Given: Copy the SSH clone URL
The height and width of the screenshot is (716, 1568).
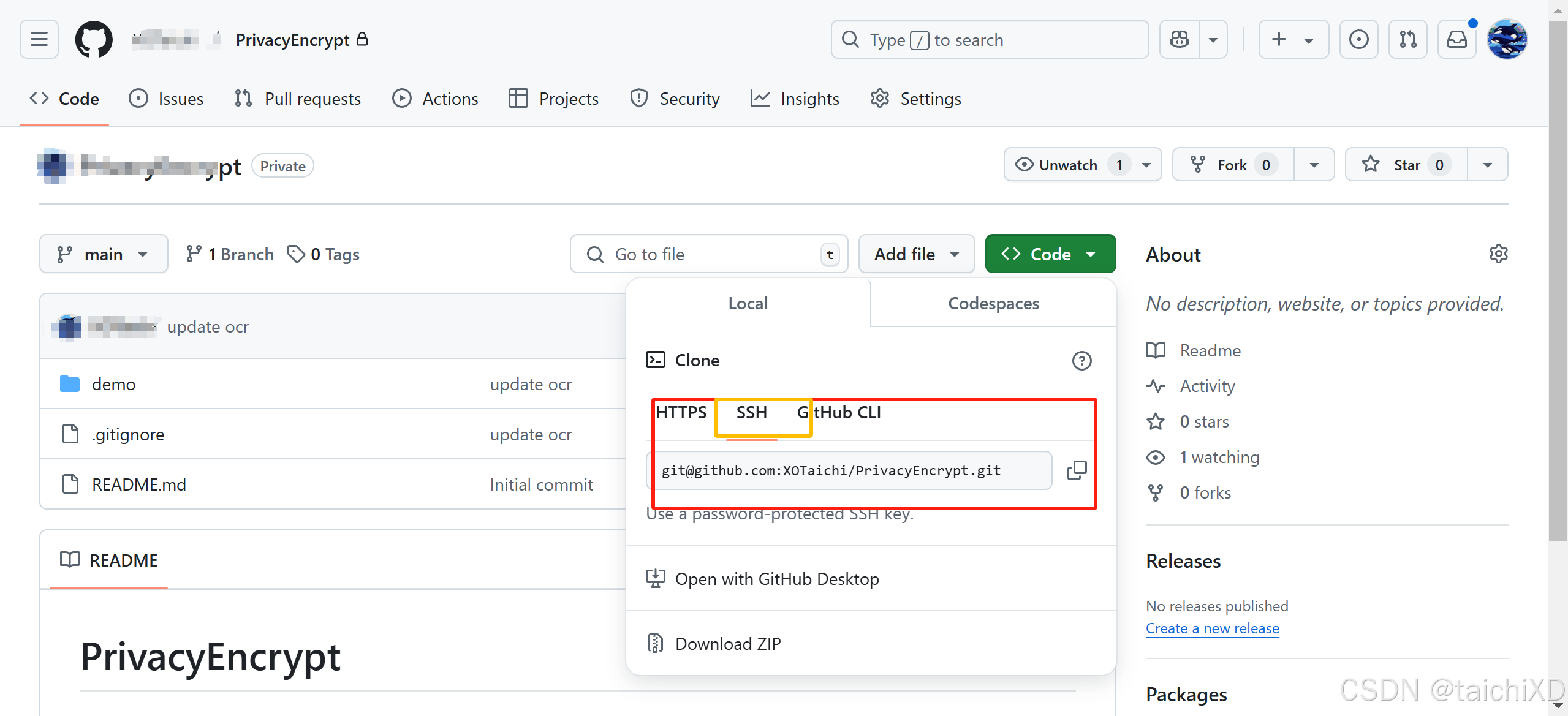Looking at the screenshot, I should click(1077, 470).
